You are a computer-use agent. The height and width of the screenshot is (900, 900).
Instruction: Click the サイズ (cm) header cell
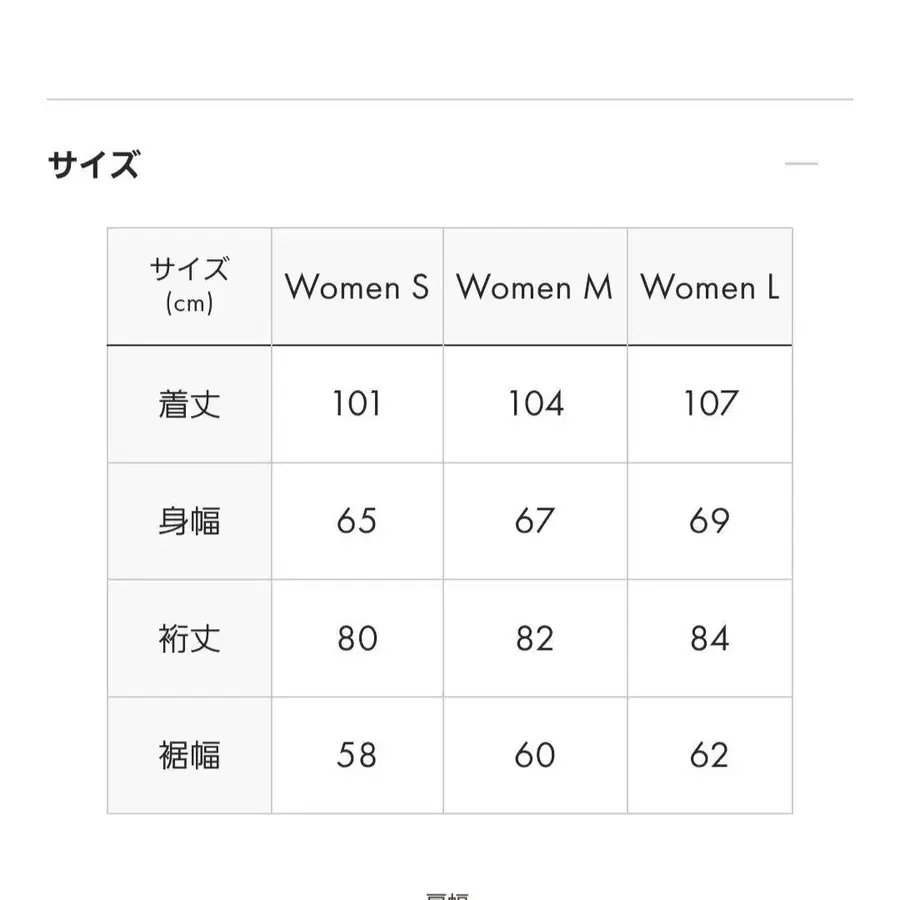point(188,284)
